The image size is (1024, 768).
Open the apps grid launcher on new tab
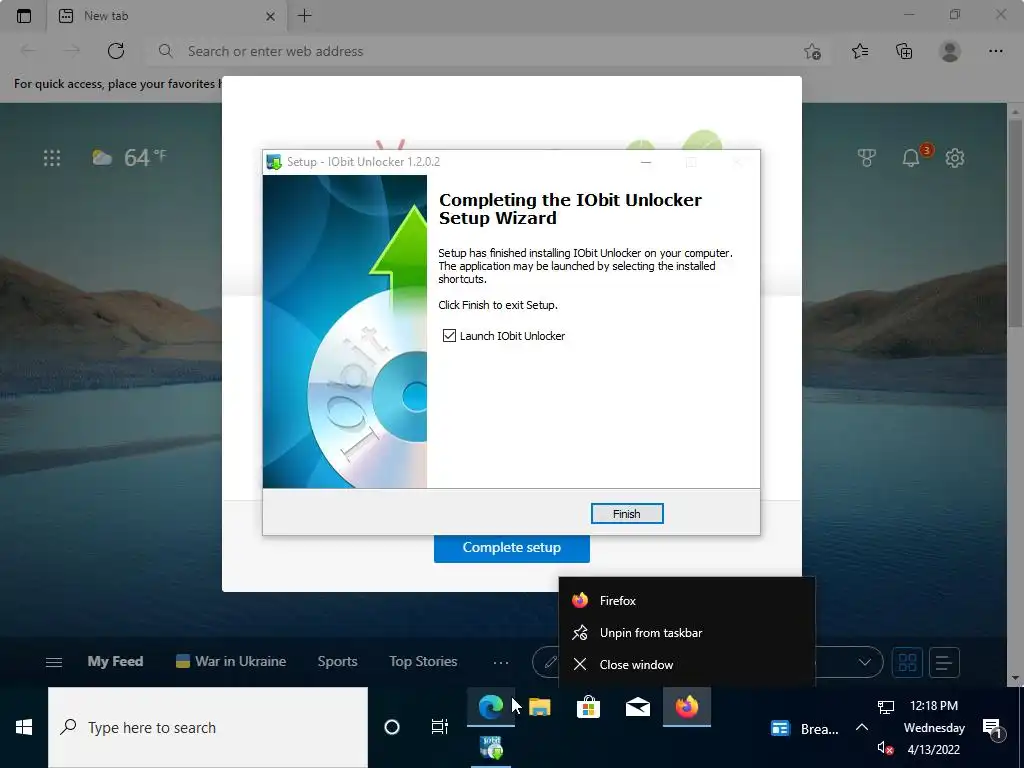pos(52,157)
